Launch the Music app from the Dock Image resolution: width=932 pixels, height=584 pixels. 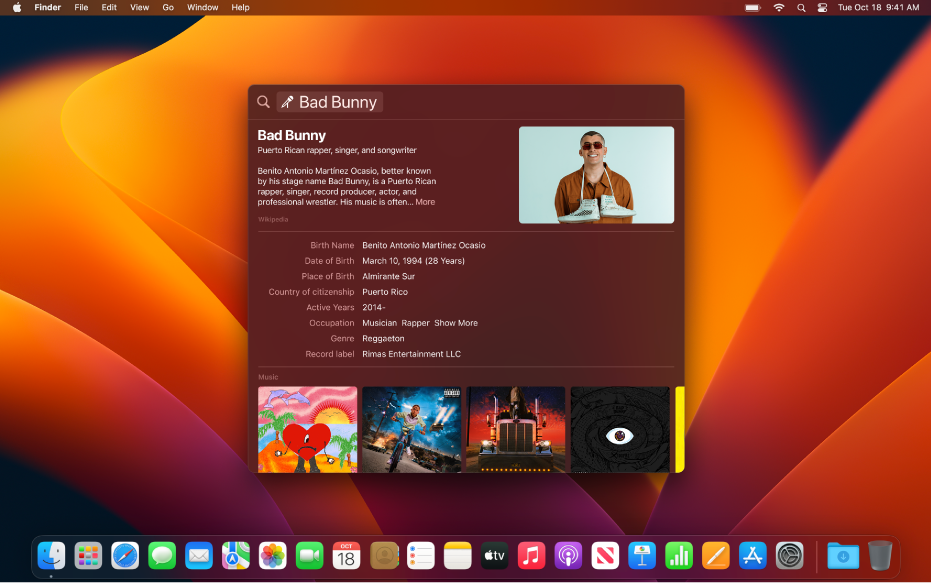pyautogui.click(x=531, y=557)
